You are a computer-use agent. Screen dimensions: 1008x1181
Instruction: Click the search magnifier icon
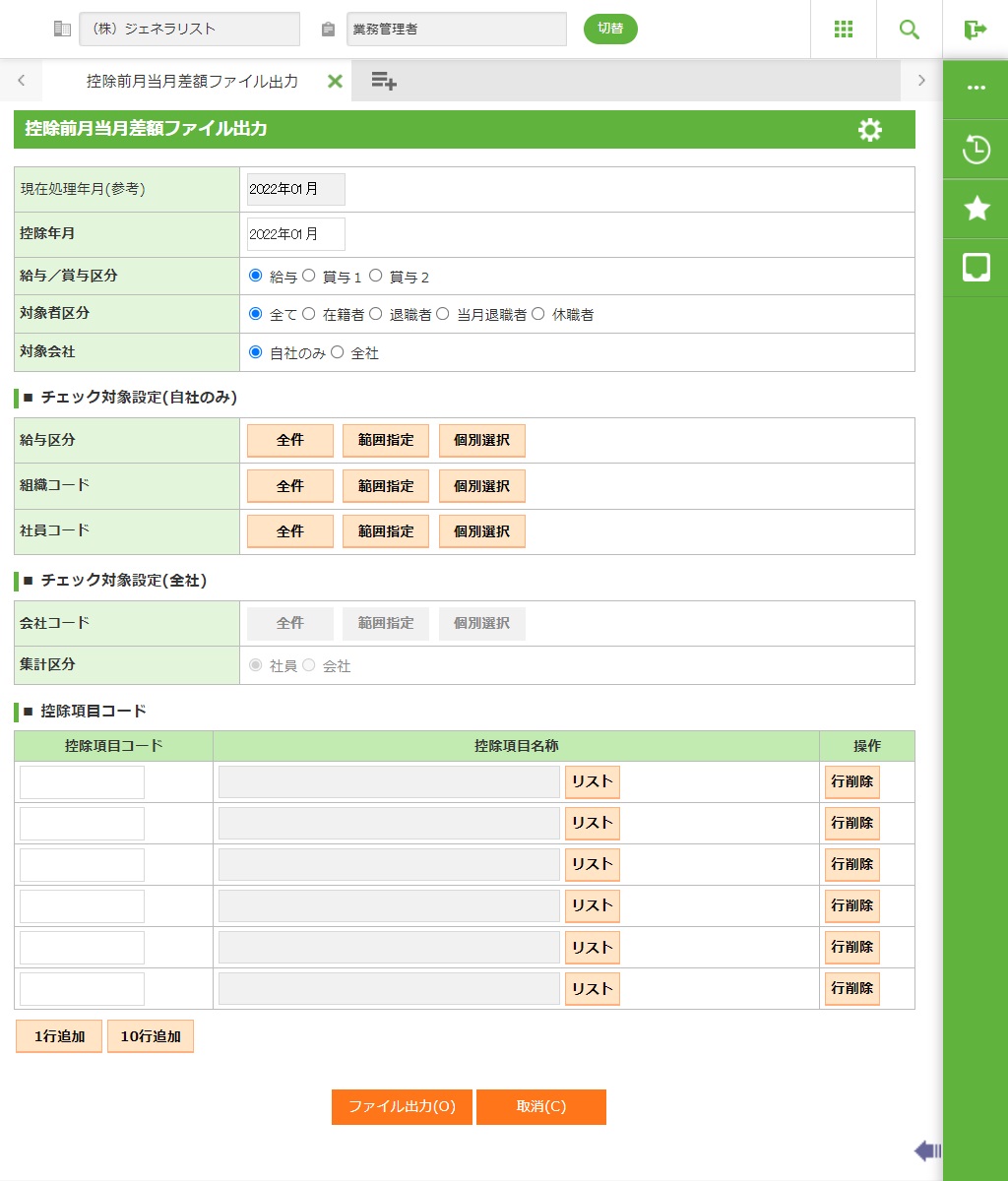tap(909, 30)
